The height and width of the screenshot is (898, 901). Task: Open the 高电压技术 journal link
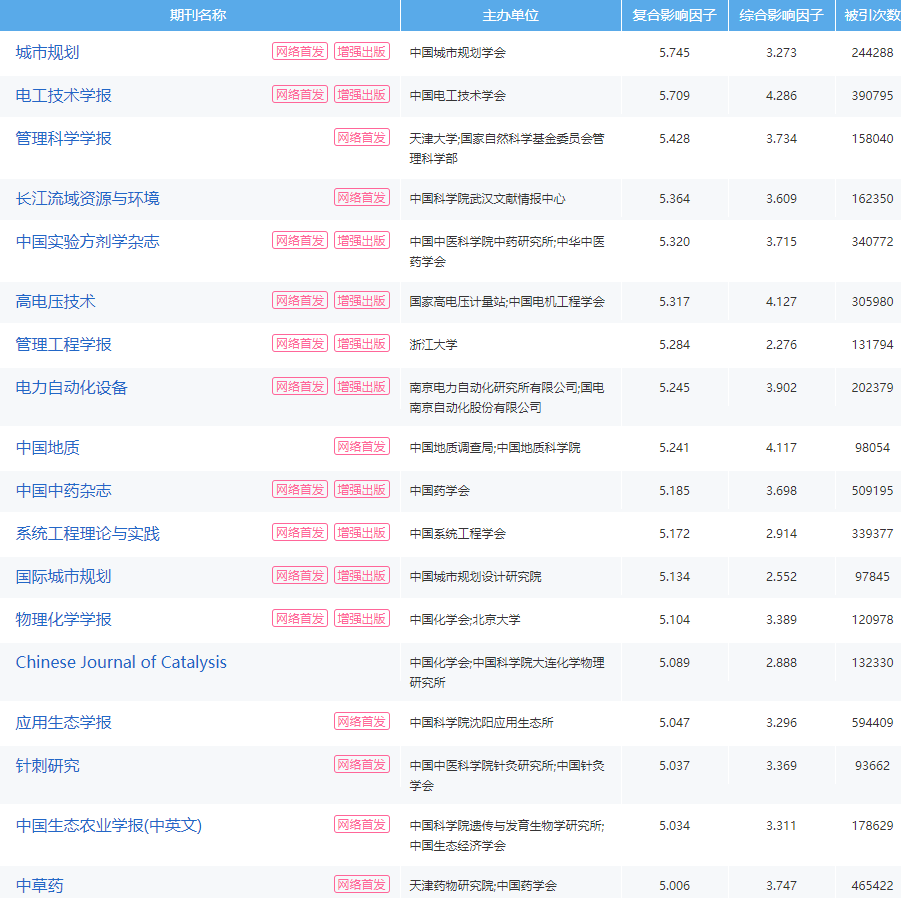[56, 302]
